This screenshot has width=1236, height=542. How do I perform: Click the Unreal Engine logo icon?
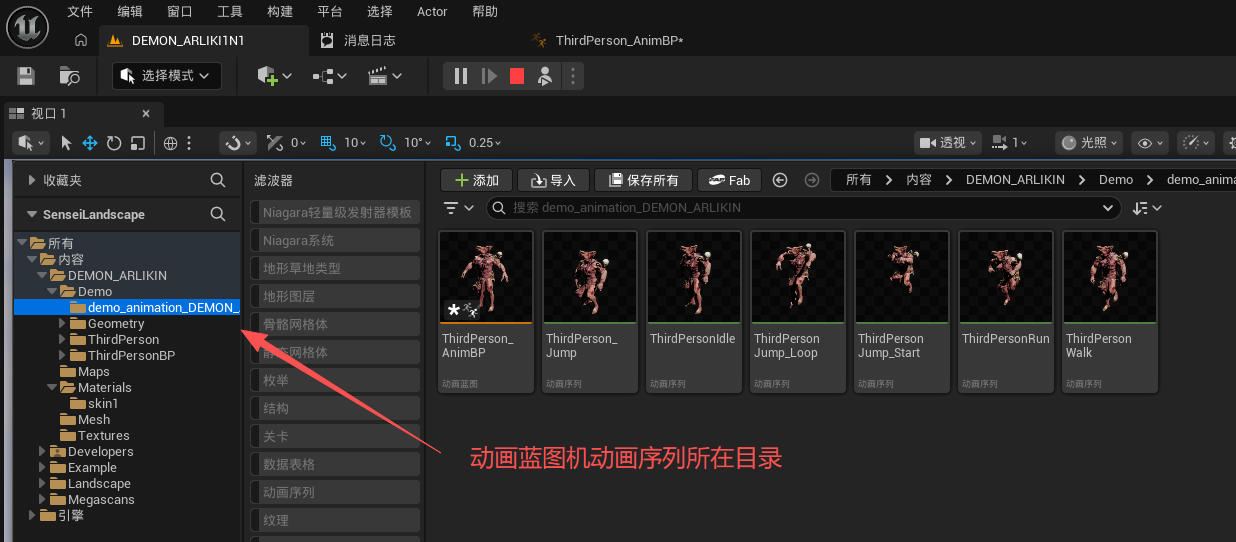tap(28, 26)
